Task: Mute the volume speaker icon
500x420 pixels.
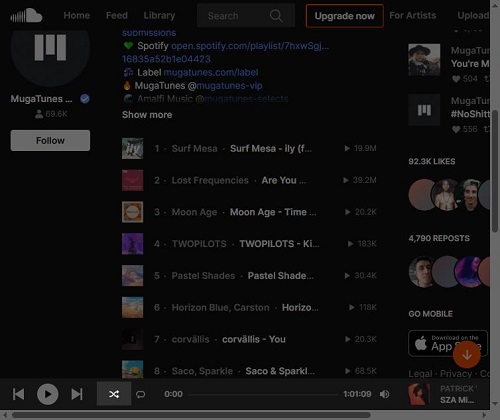Action: point(384,394)
